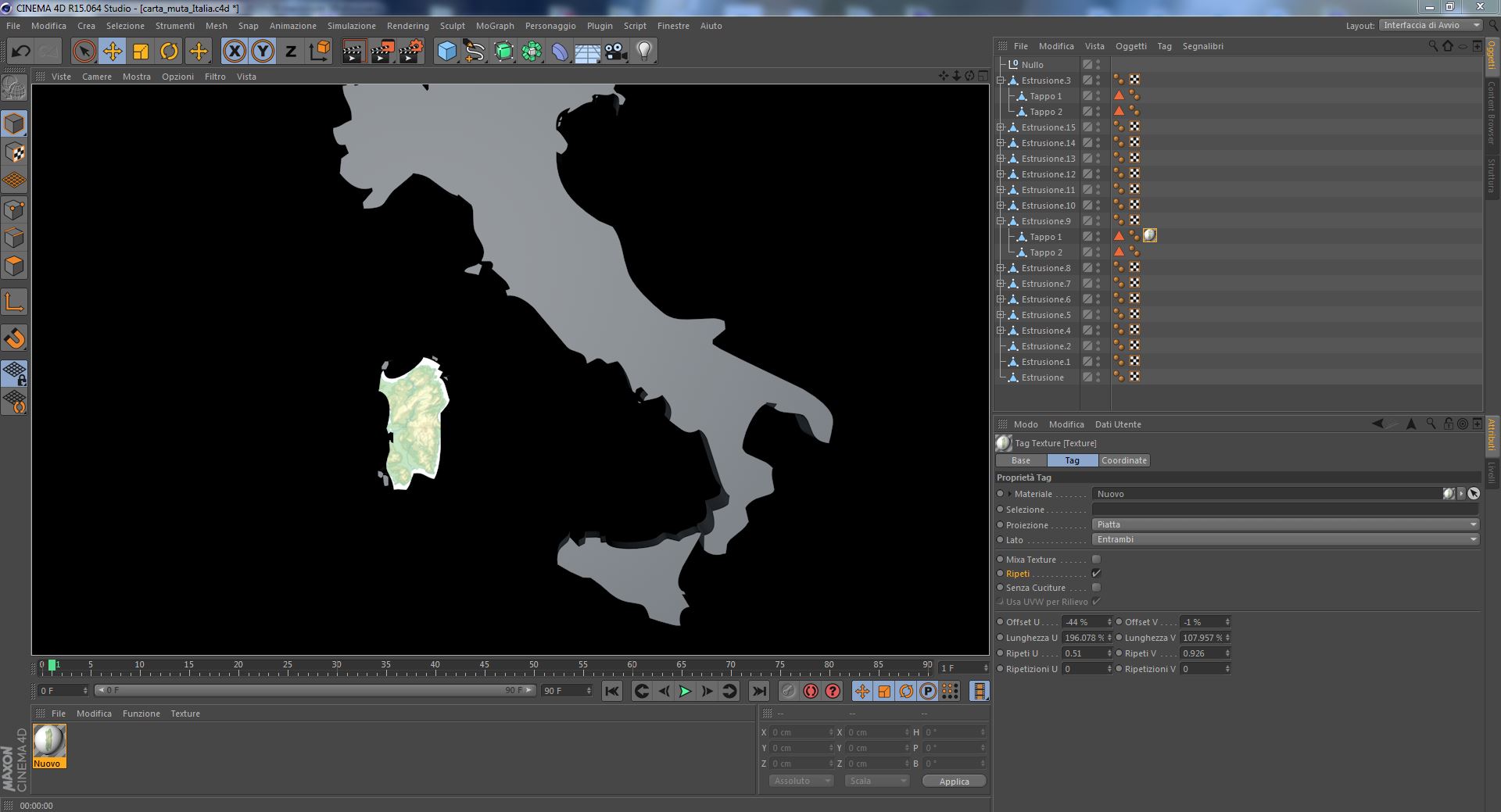Uncheck the Ripeti checkbox
The image size is (1501, 812).
[1096, 574]
